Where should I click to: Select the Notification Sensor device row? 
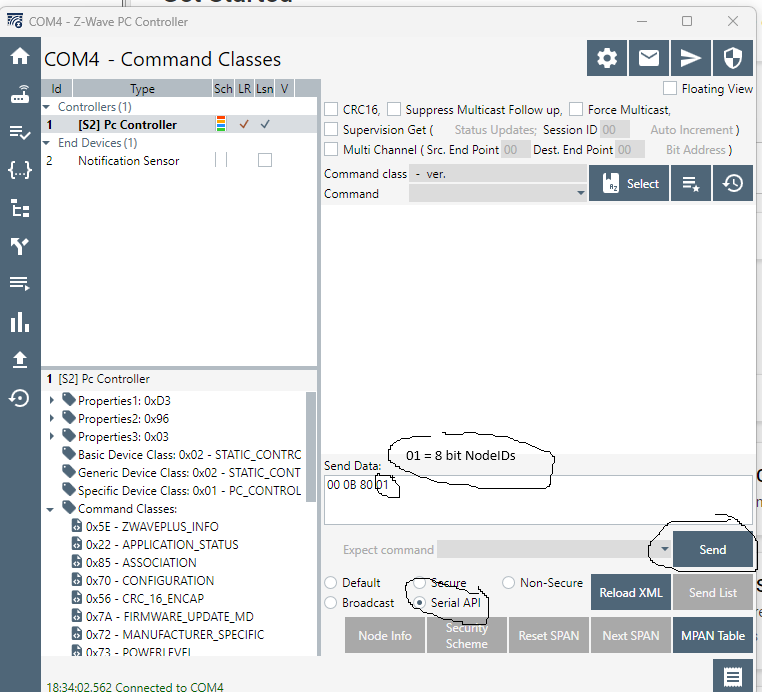click(x=128, y=161)
